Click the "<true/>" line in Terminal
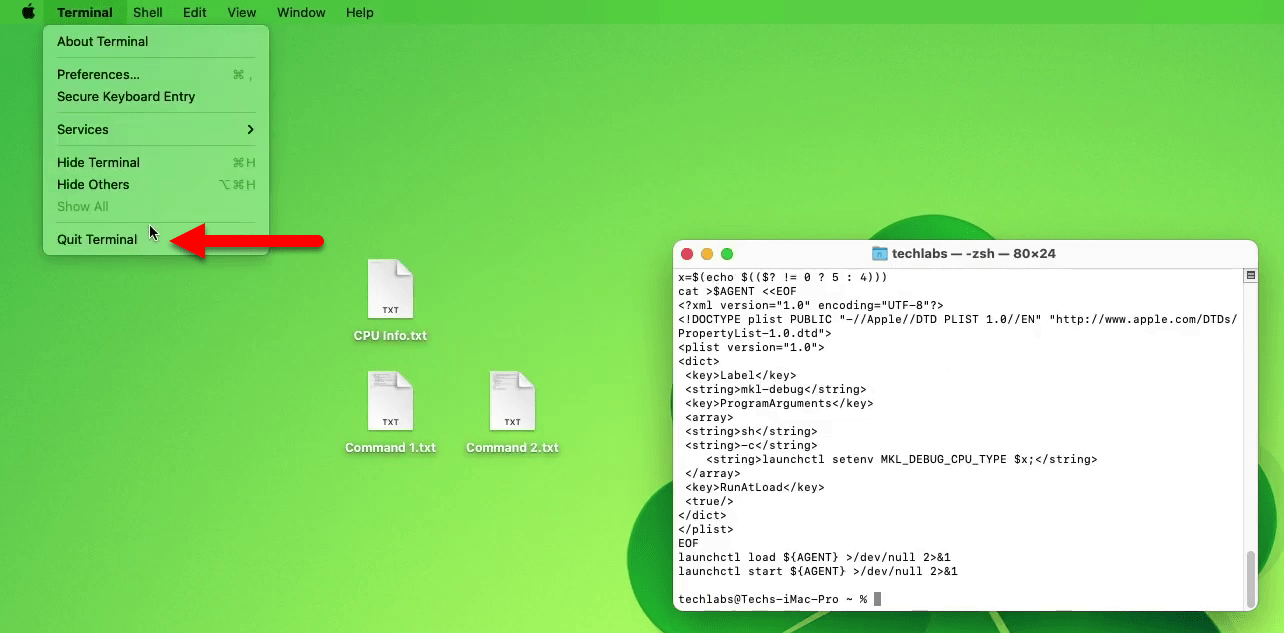 tap(709, 502)
